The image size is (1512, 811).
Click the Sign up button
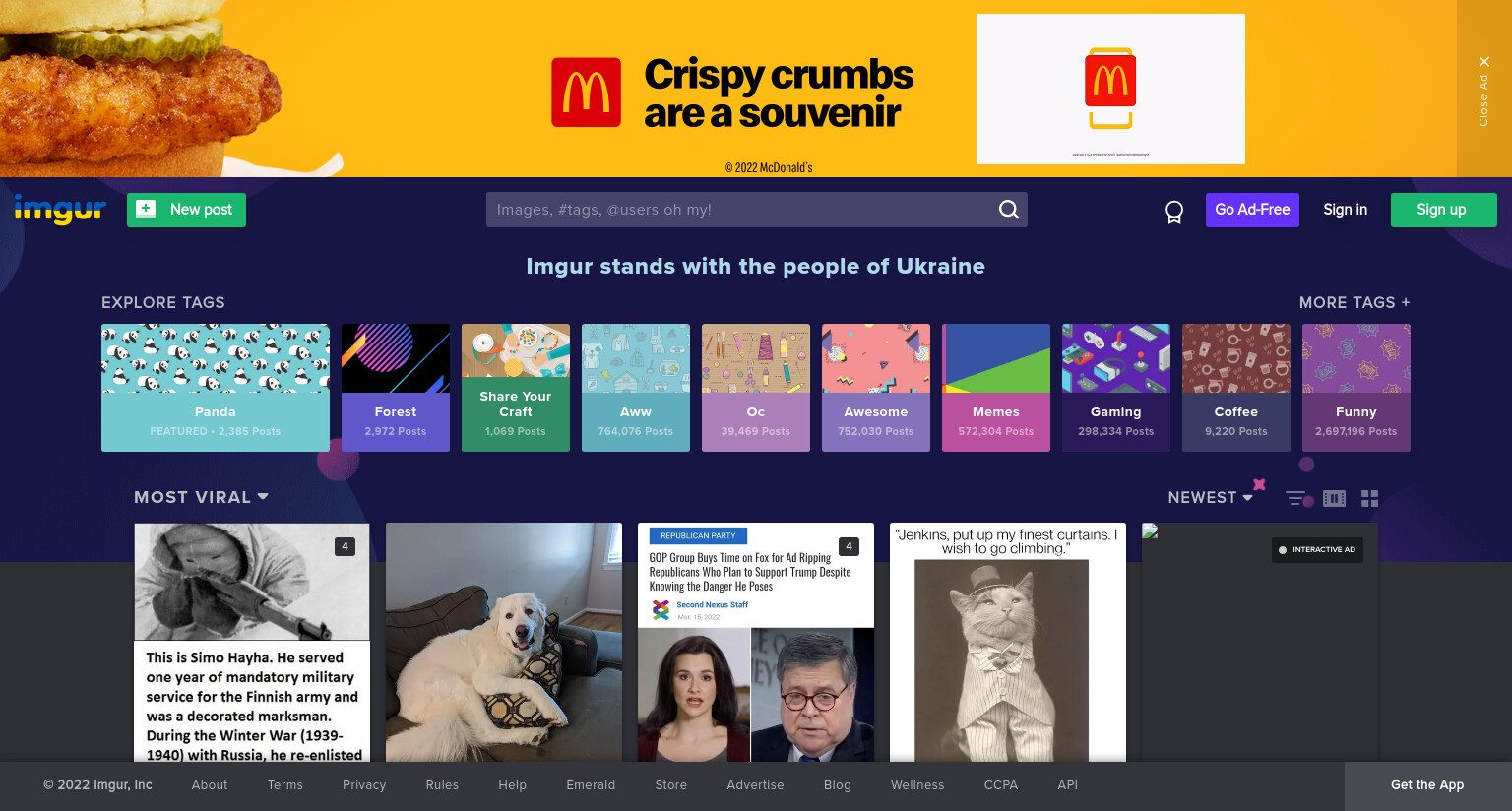pos(1443,210)
